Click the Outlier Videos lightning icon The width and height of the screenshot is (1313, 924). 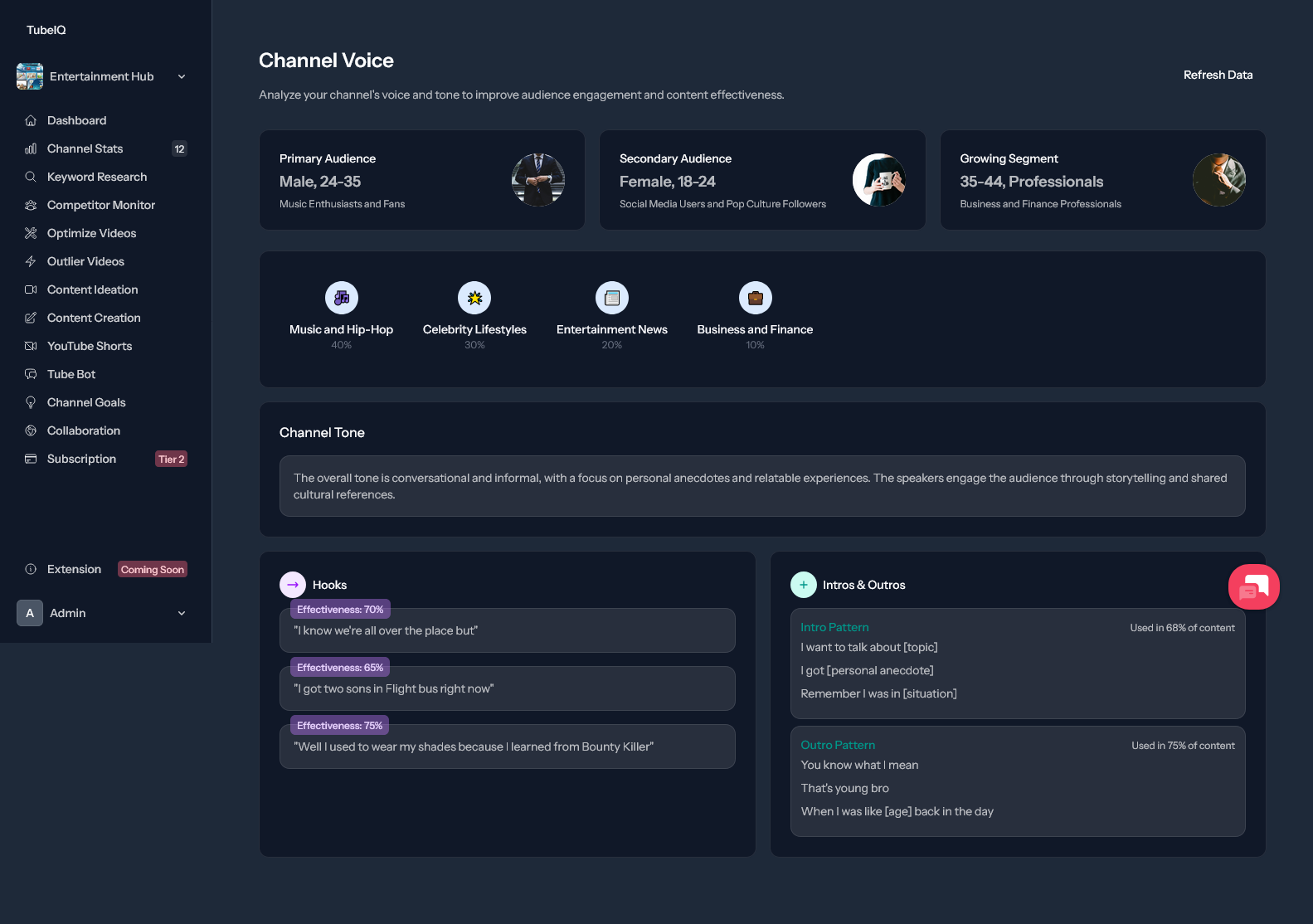[x=31, y=261]
